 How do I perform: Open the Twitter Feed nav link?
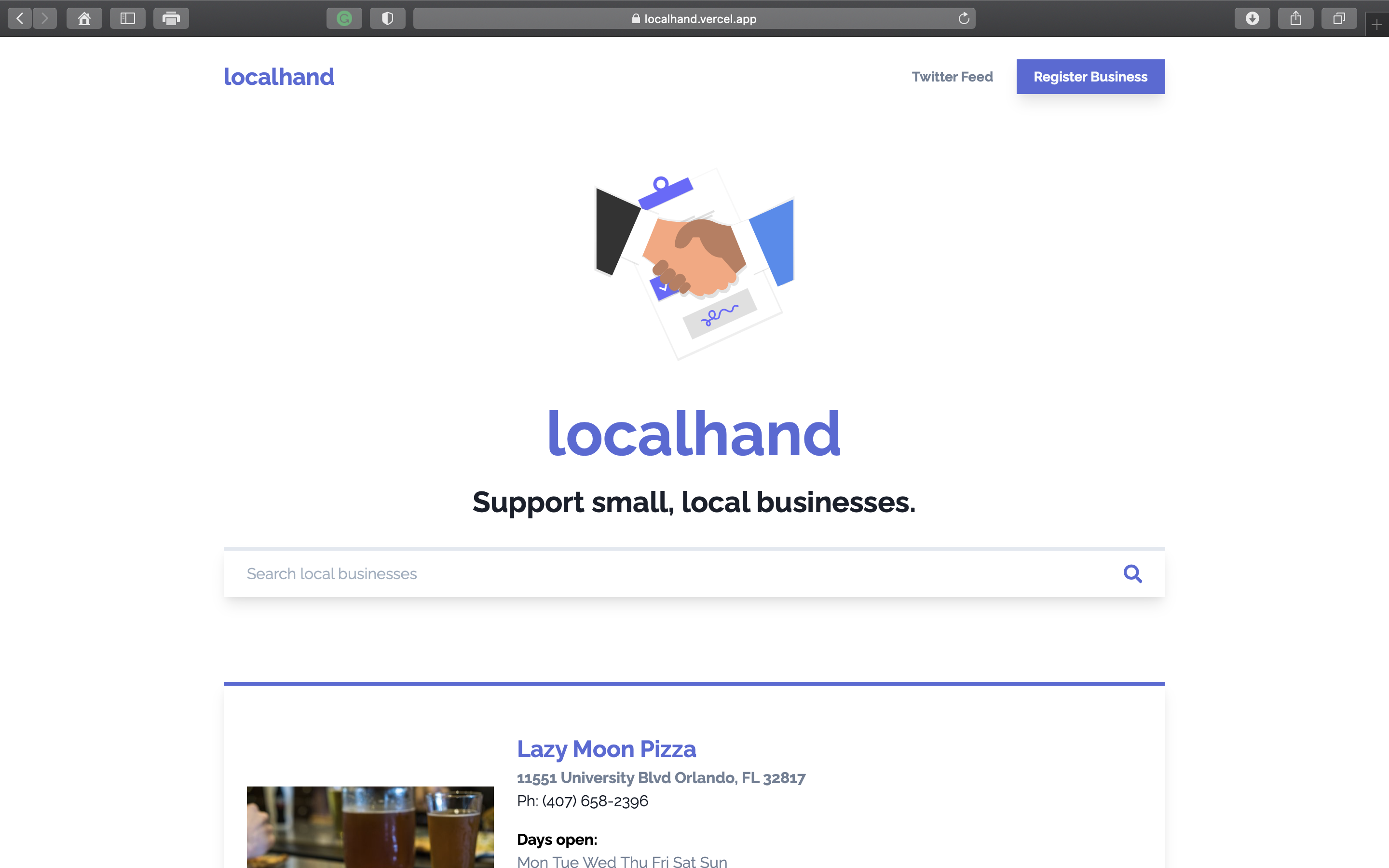[x=952, y=76]
